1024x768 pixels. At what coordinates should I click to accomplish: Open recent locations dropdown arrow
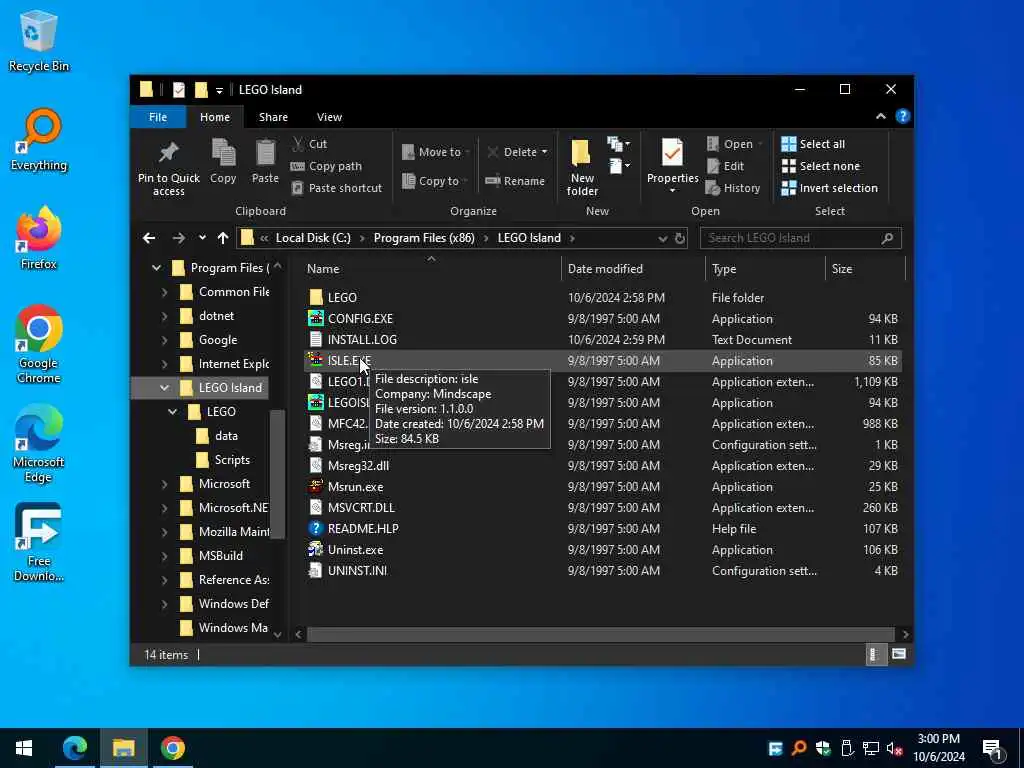(x=202, y=238)
